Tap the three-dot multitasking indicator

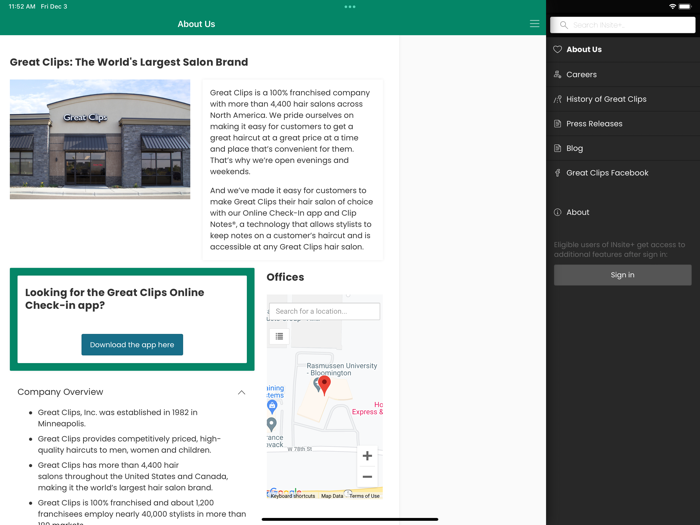tap(350, 7)
